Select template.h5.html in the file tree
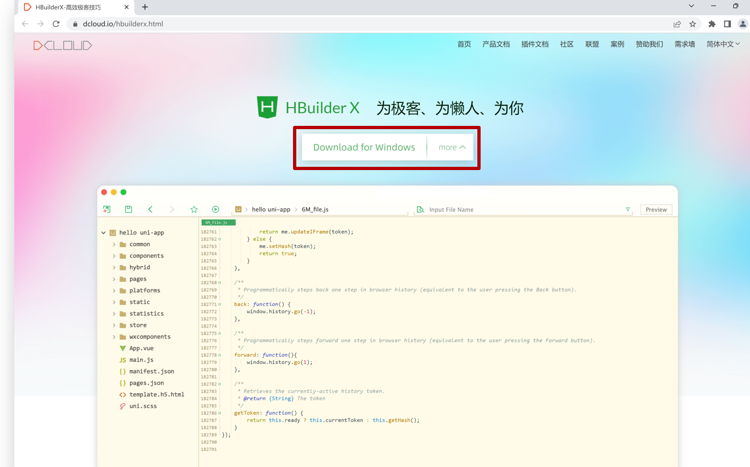The height and width of the screenshot is (467, 750). (156, 394)
